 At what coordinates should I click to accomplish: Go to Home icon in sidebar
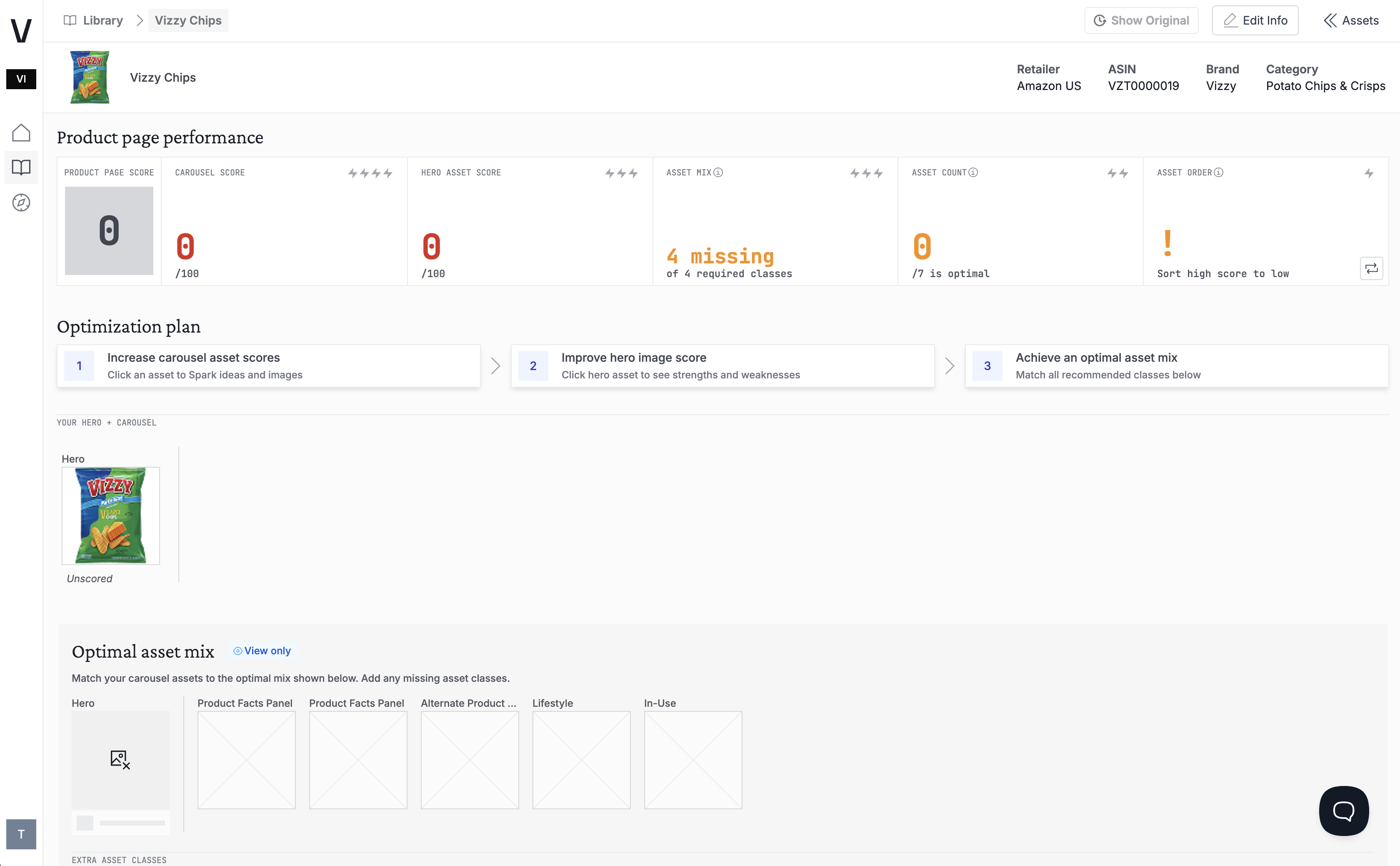(21, 133)
